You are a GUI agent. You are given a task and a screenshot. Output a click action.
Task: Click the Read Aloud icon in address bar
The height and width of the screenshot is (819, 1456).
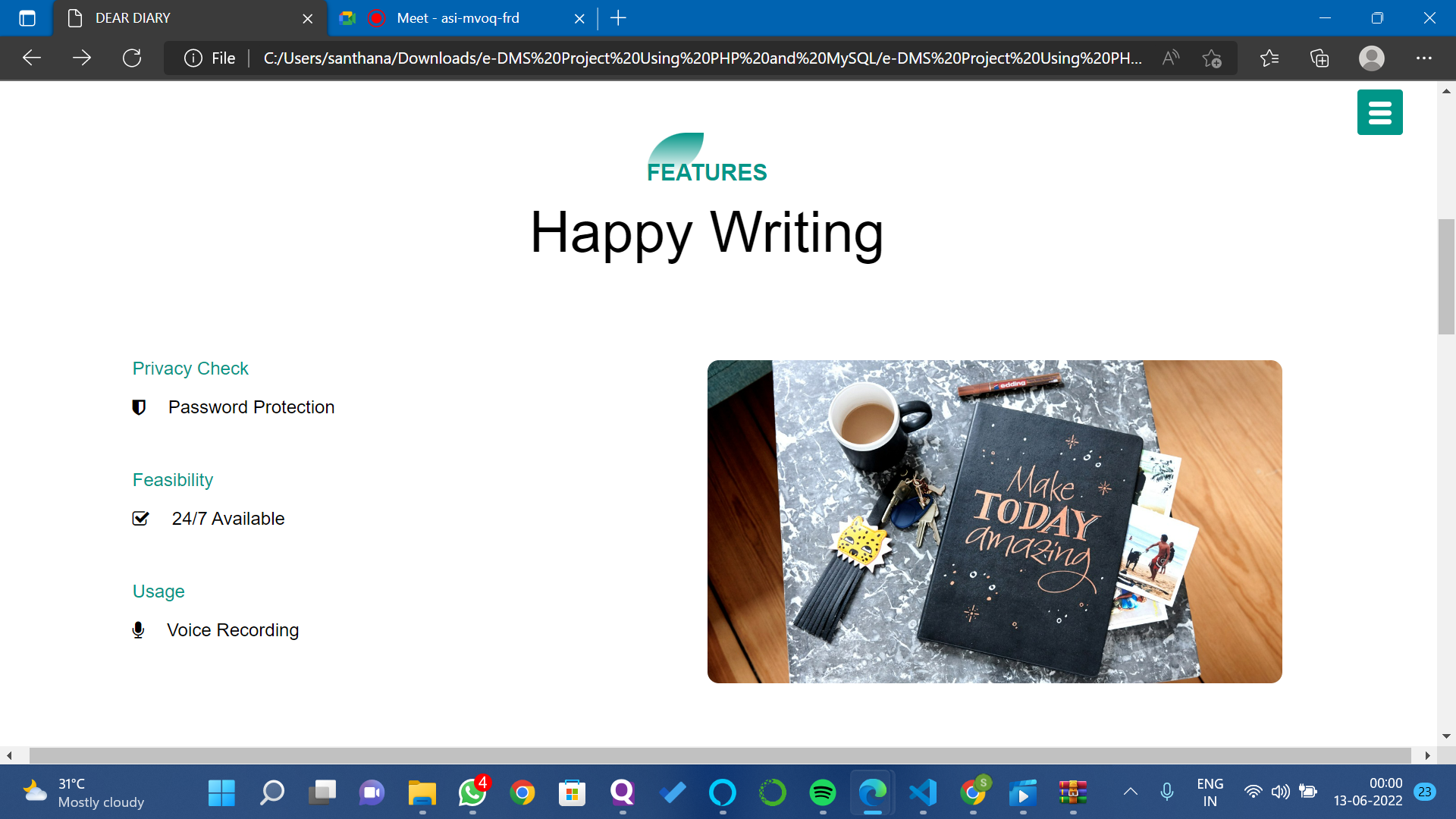(x=1170, y=58)
